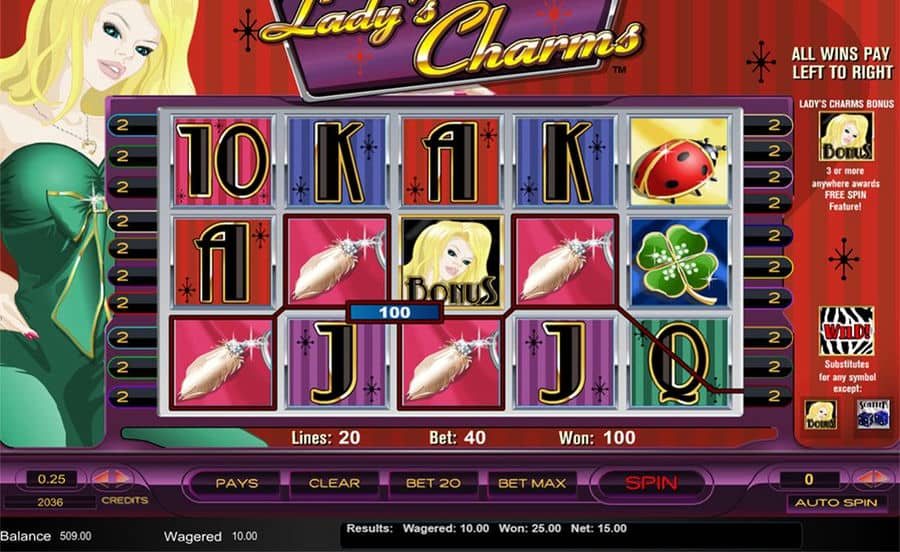Click the rabbit foot symbol in bottom-left reel
This screenshot has width=900, height=552.
(x=223, y=363)
